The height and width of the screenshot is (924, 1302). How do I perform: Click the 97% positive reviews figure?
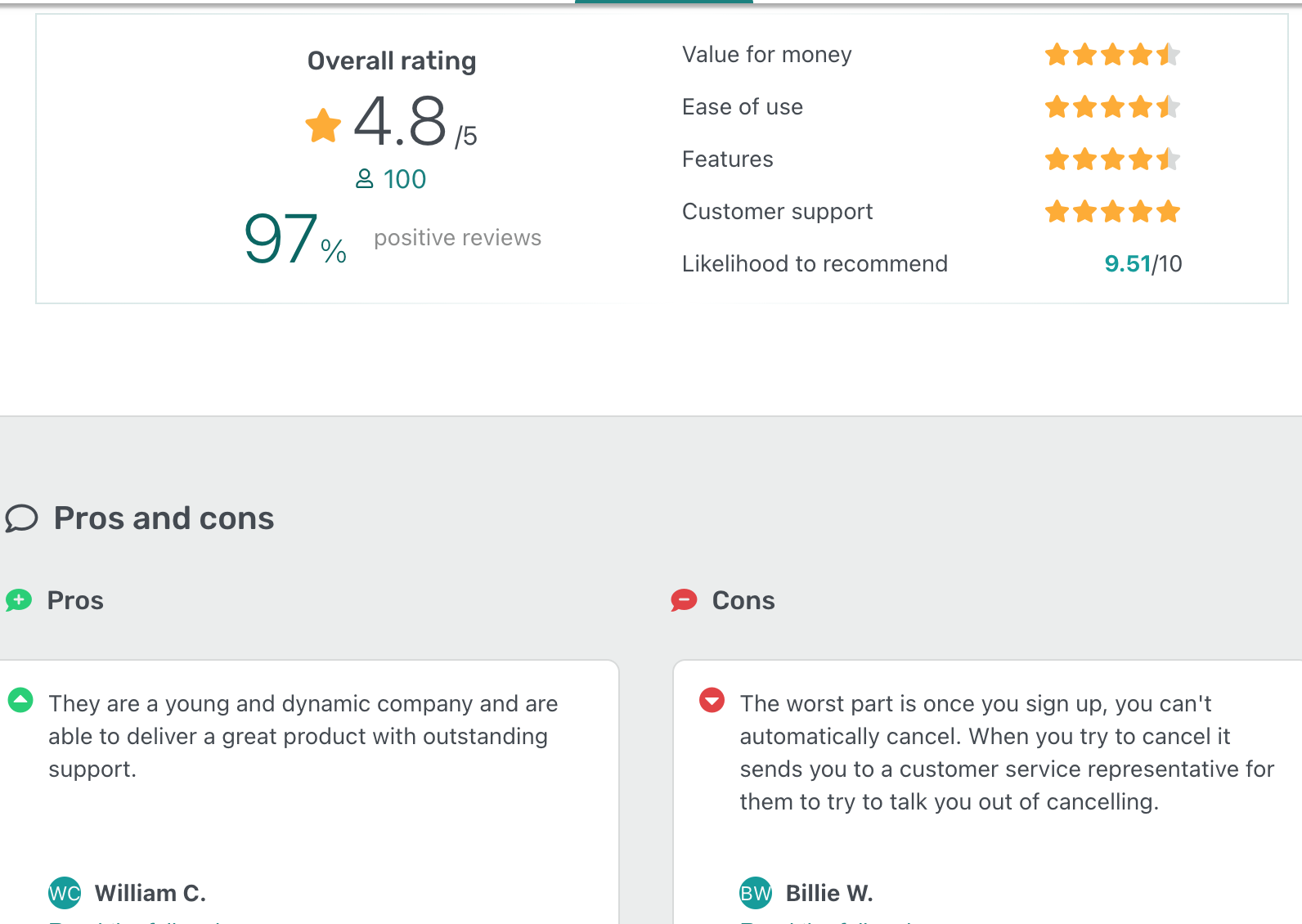click(296, 239)
